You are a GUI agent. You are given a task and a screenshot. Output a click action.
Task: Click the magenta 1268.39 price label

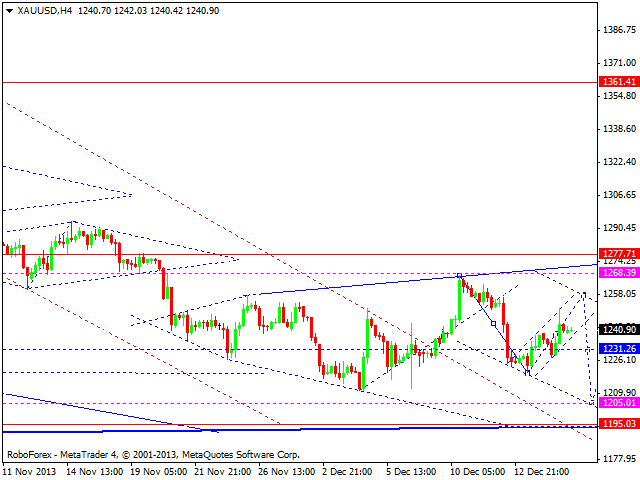click(x=619, y=272)
